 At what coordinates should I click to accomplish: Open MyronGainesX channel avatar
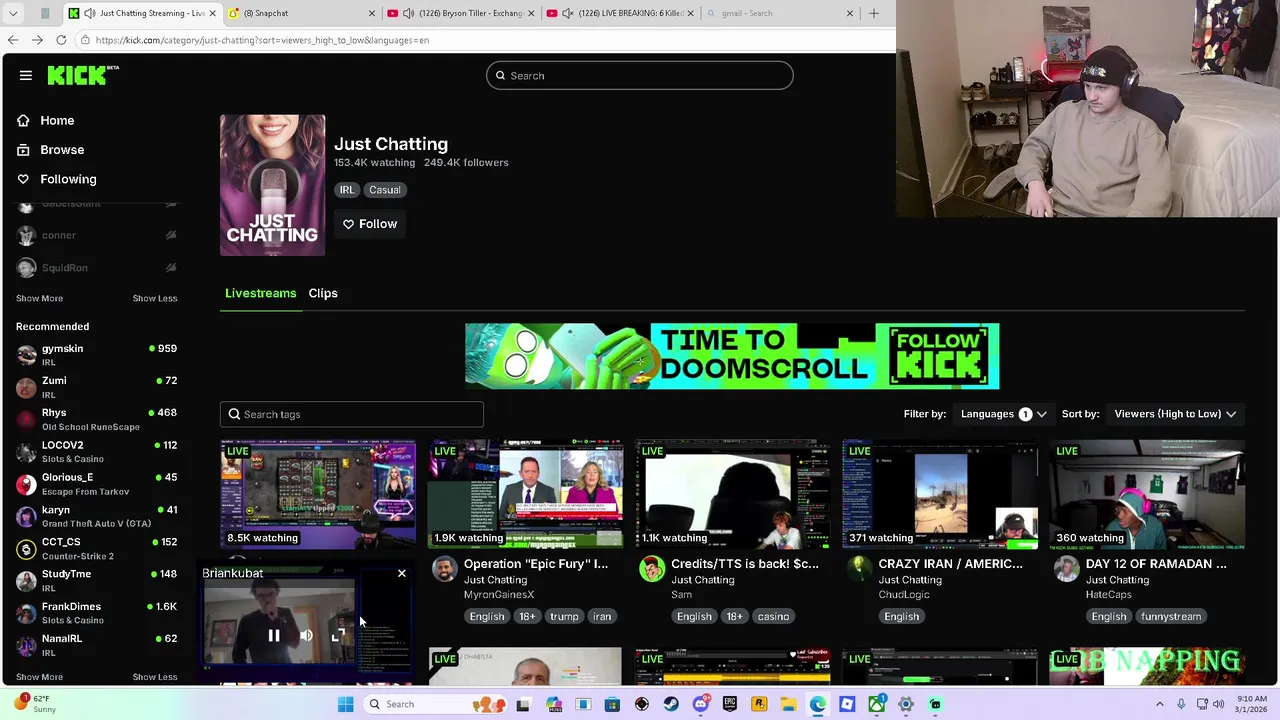point(444,569)
